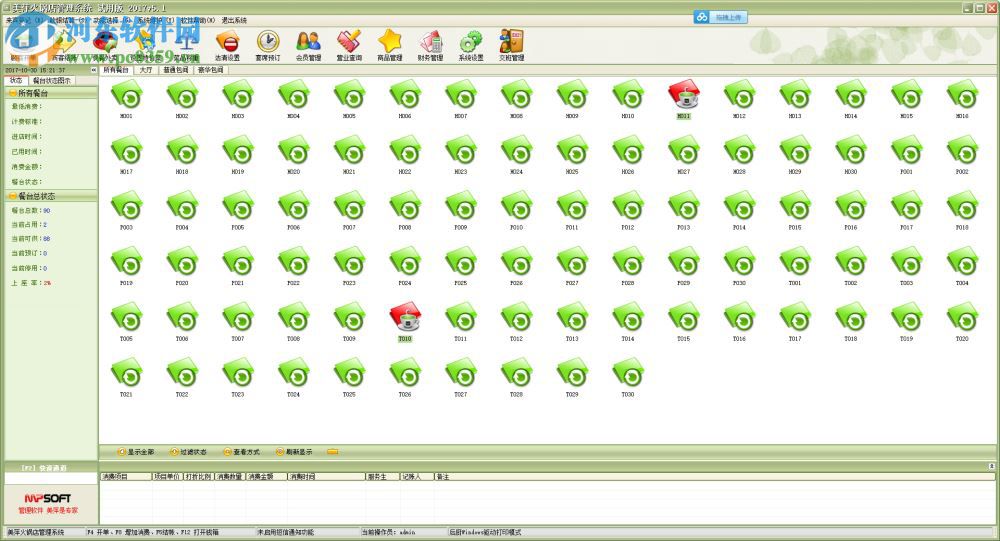Switch to 普通包间 tab
The image size is (1000, 541).
[x=175, y=70]
